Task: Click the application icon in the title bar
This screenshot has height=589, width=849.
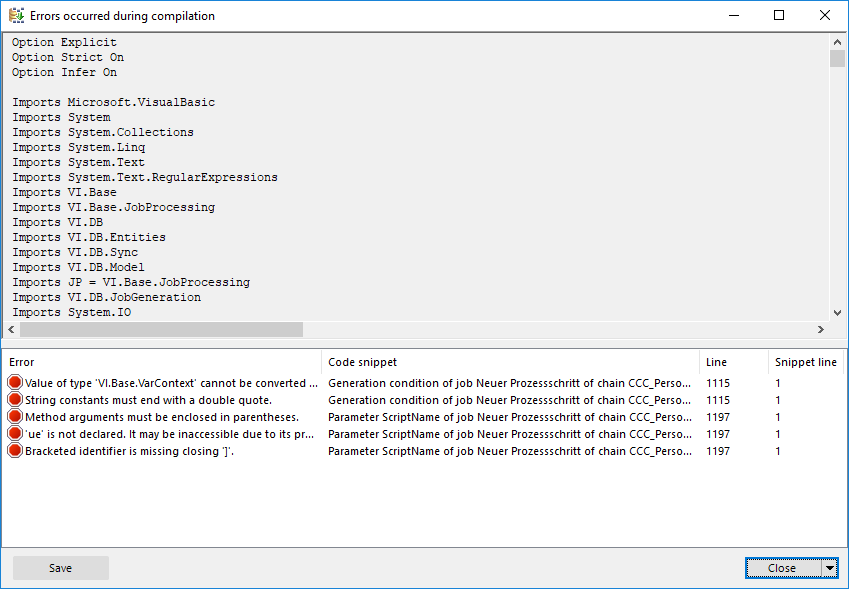Action: (16, 16)
